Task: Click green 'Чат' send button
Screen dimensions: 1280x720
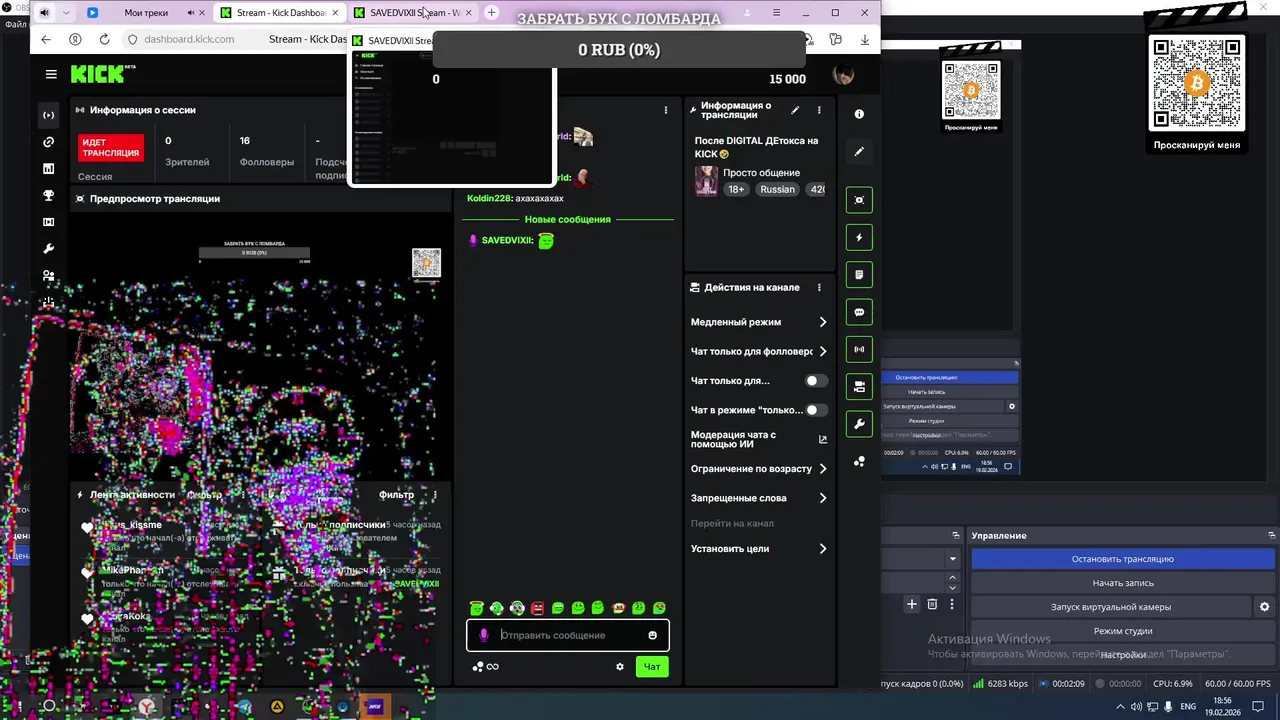Action: pyautogui.click(x=652, y=667)
